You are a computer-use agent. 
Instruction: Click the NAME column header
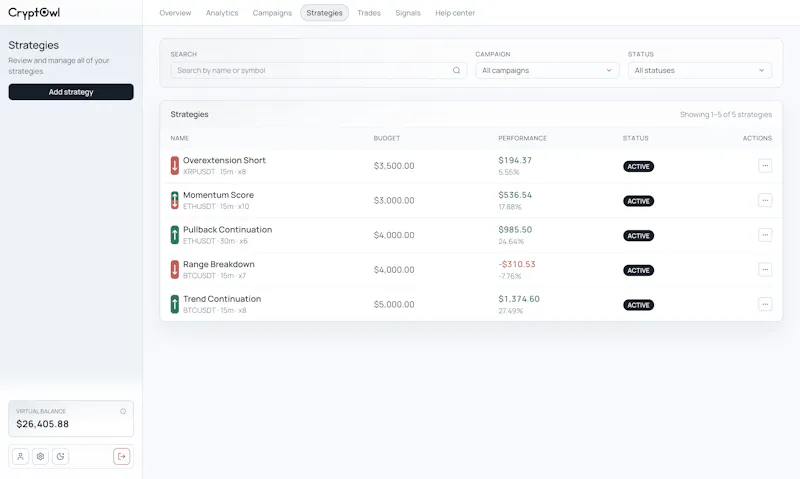[180, 138]
